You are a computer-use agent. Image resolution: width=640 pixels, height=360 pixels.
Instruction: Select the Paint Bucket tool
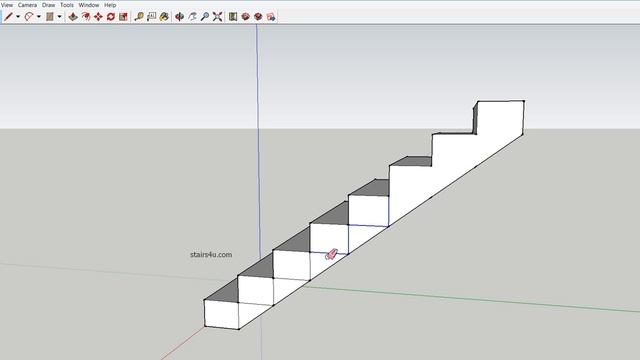pos(164,17)
